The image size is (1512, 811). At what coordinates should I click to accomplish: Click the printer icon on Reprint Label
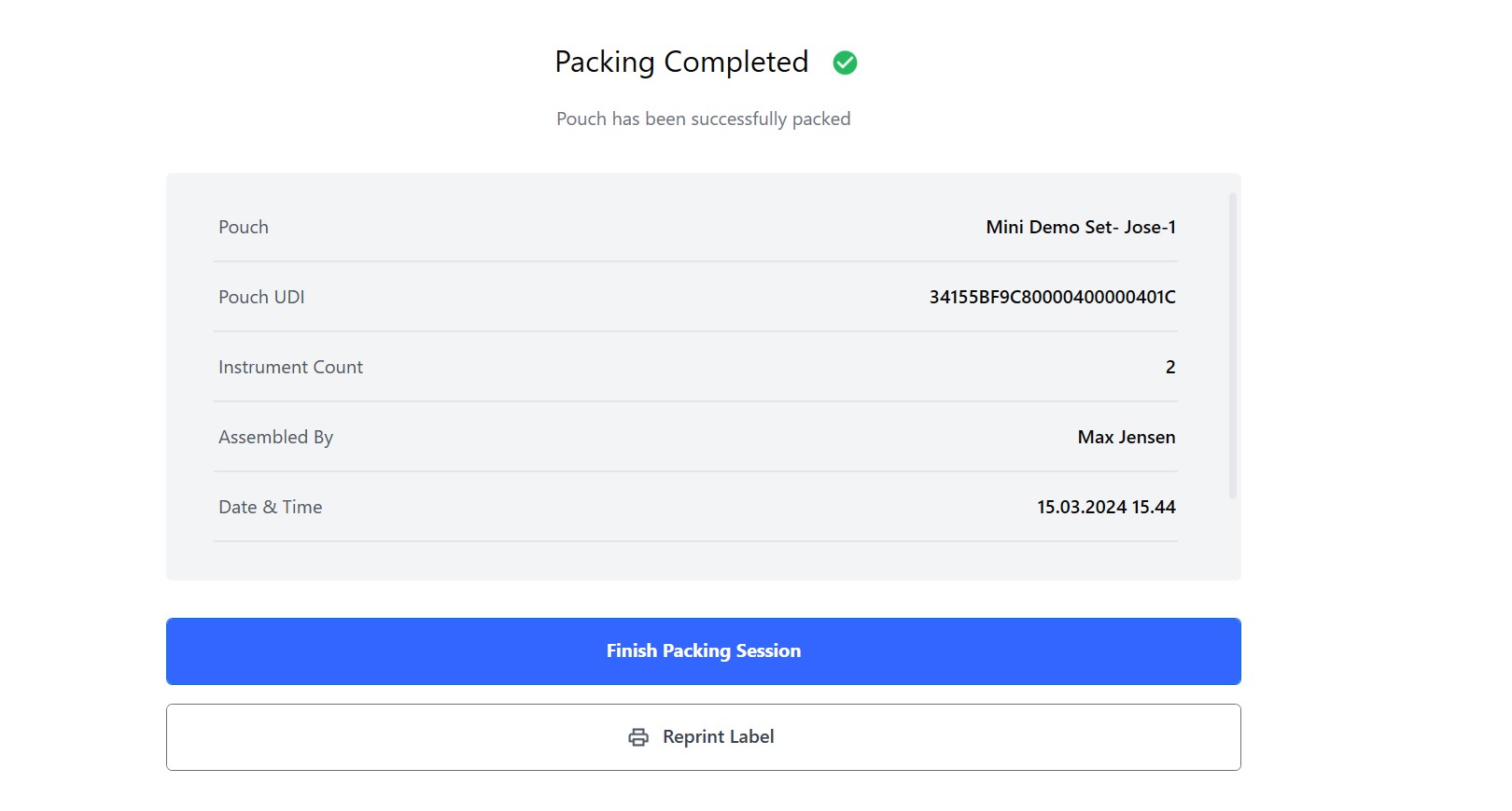638,737
